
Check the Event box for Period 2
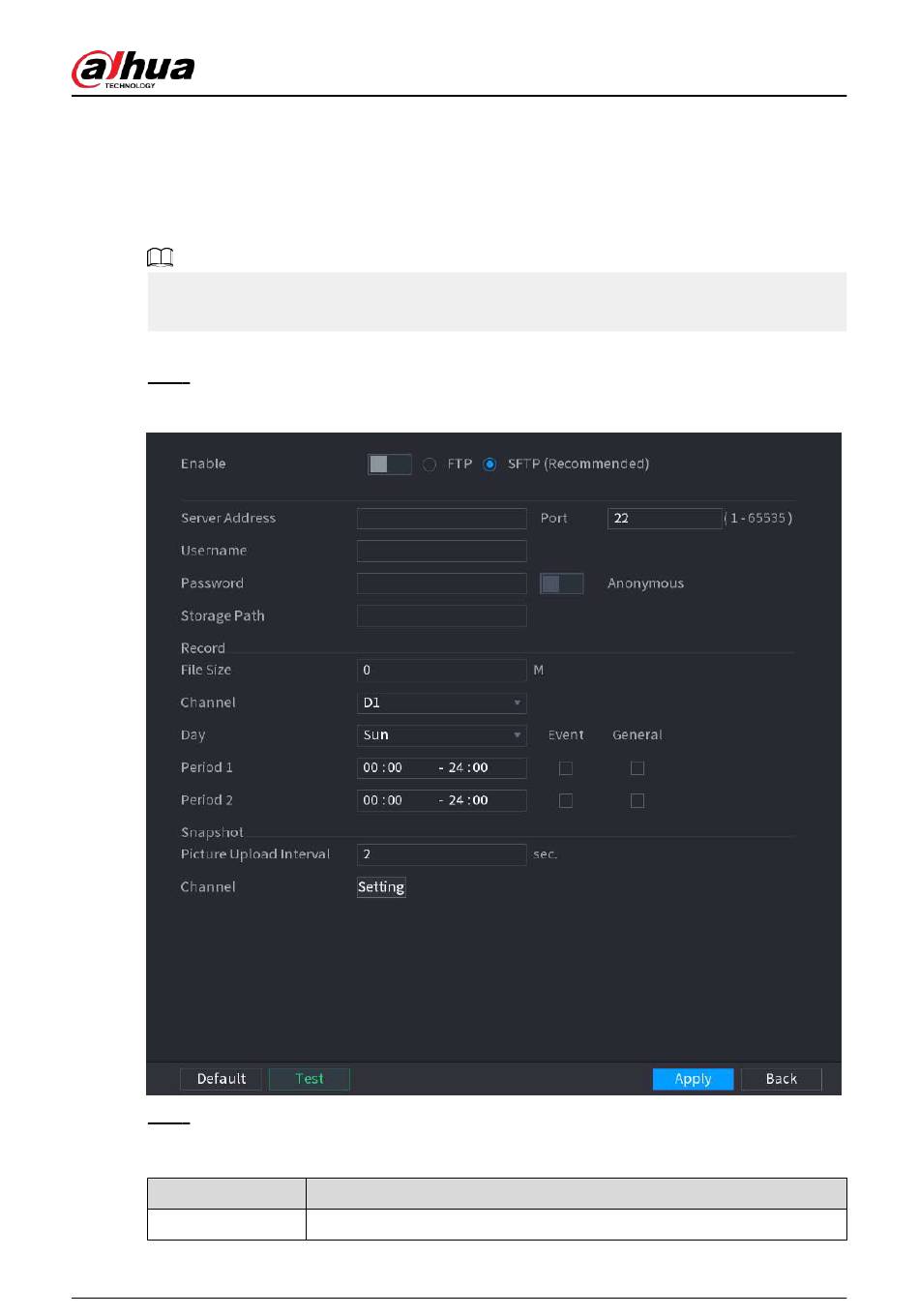tap(566, 801)
